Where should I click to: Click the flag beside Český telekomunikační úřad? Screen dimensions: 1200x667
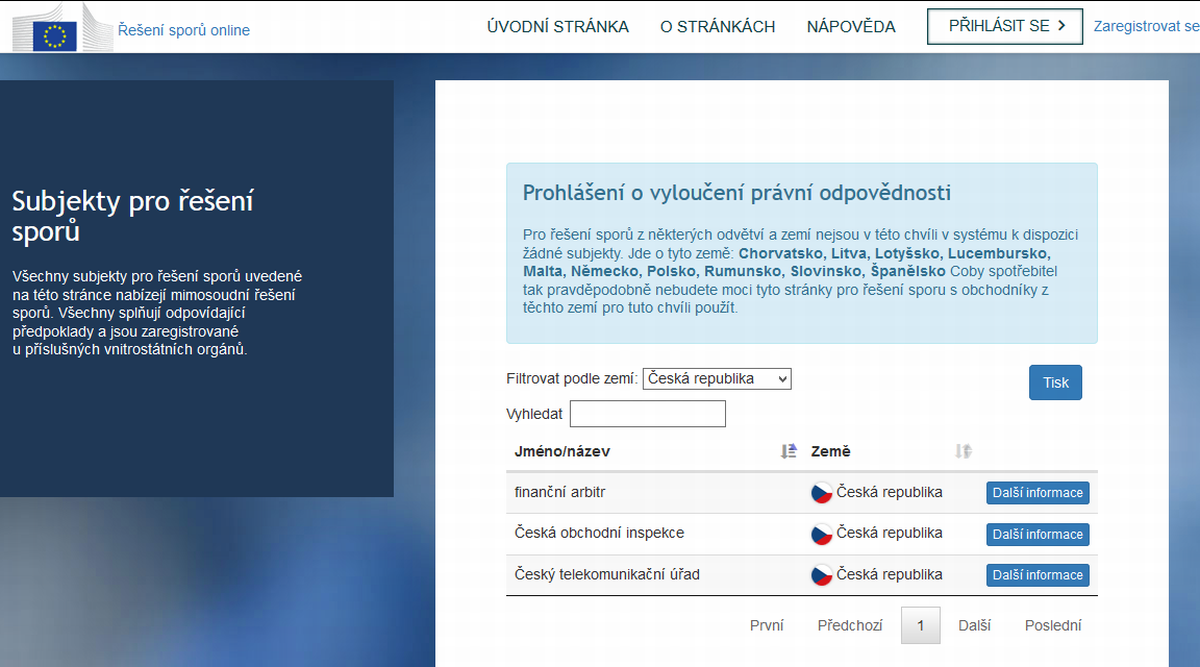click(822, 574)
